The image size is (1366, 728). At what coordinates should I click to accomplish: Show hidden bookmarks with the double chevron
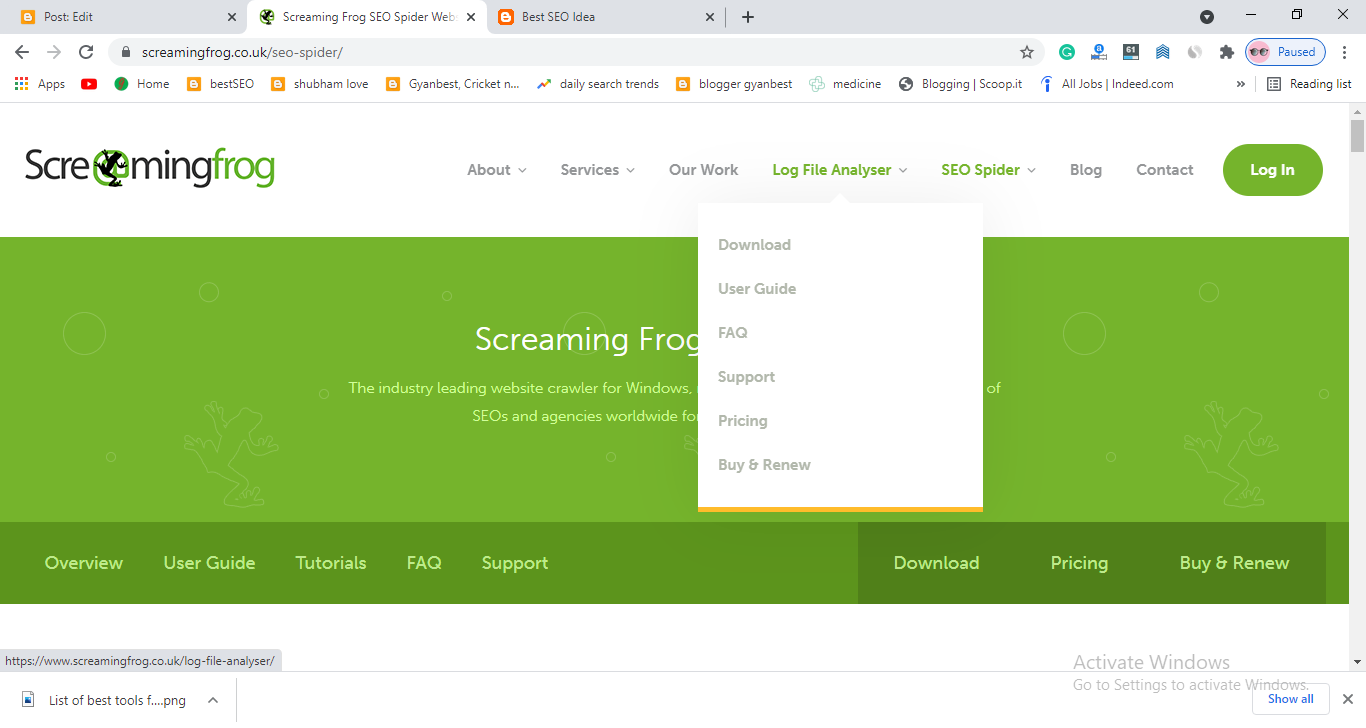point(1241,84)
